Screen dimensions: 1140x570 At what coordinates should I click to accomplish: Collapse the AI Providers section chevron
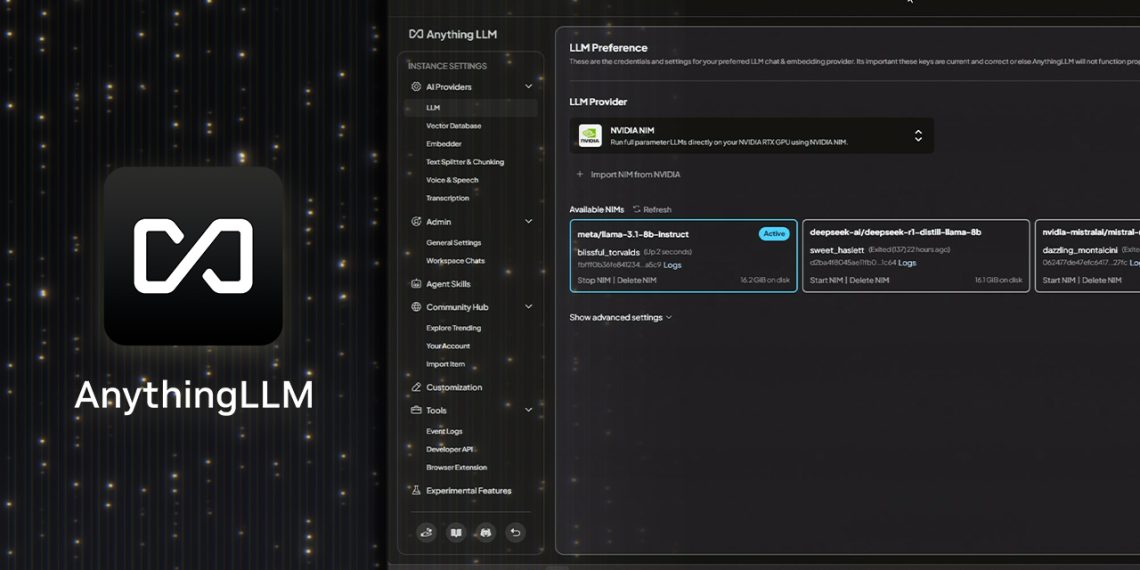click(x=529, y=87)
